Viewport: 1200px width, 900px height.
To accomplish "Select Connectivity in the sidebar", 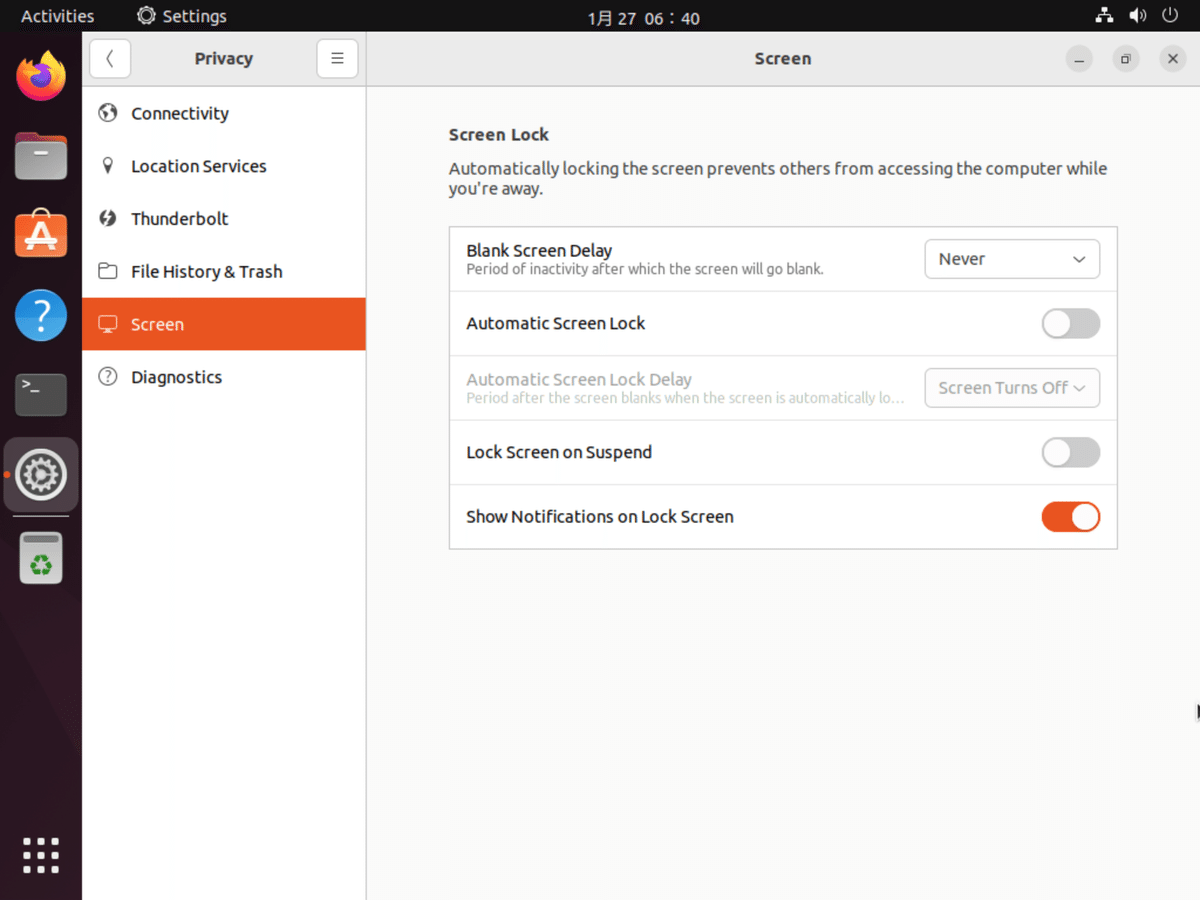I will (224, 113).
